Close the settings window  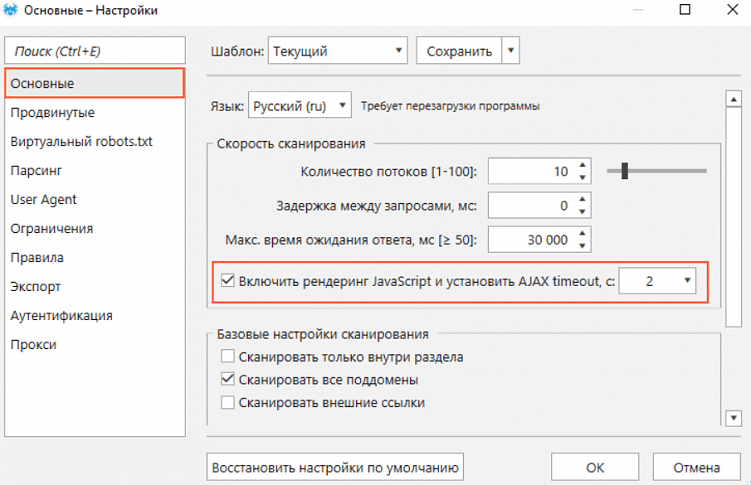(x=732, y=10)
